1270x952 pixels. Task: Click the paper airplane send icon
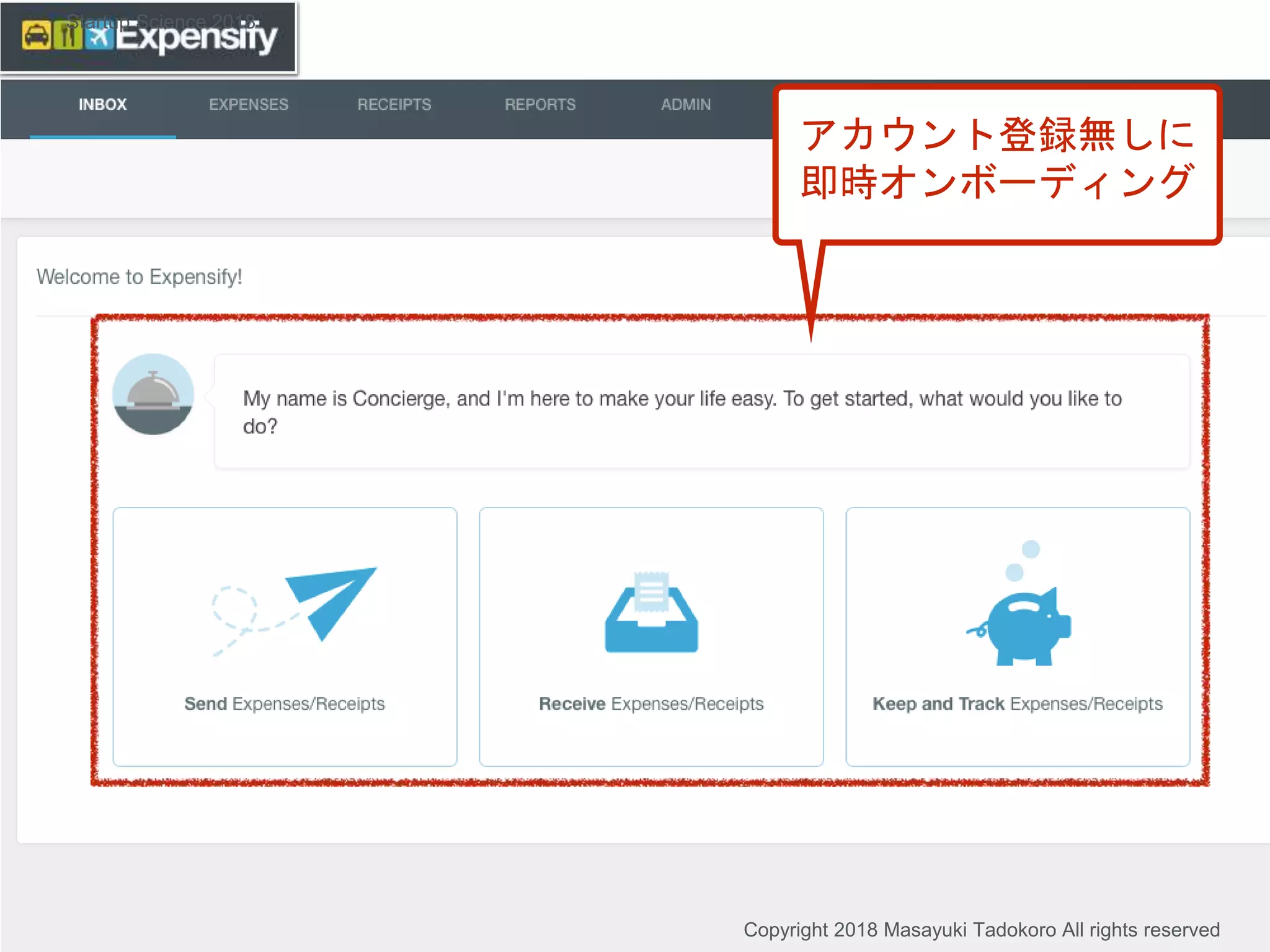coord(294,611)
